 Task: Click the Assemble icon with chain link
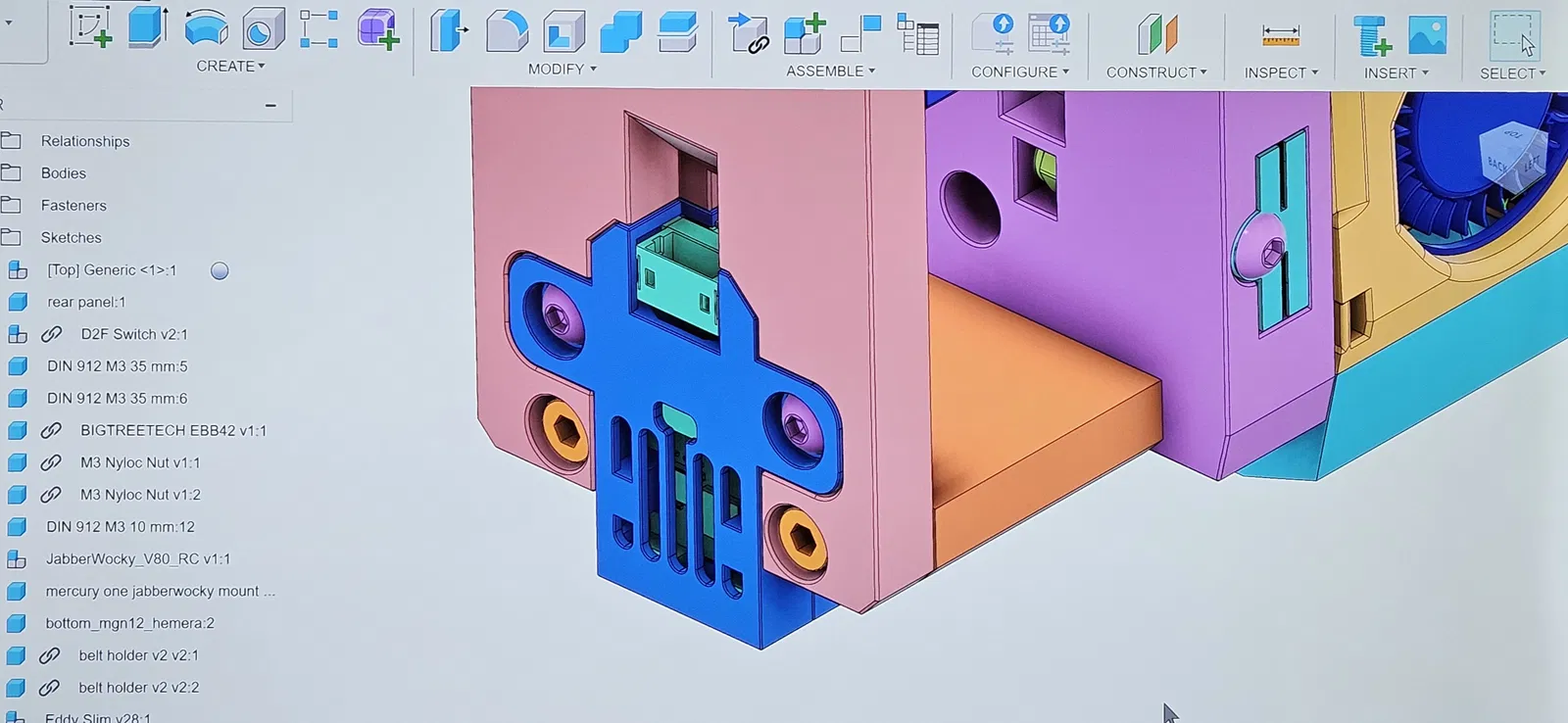point(750,33)
